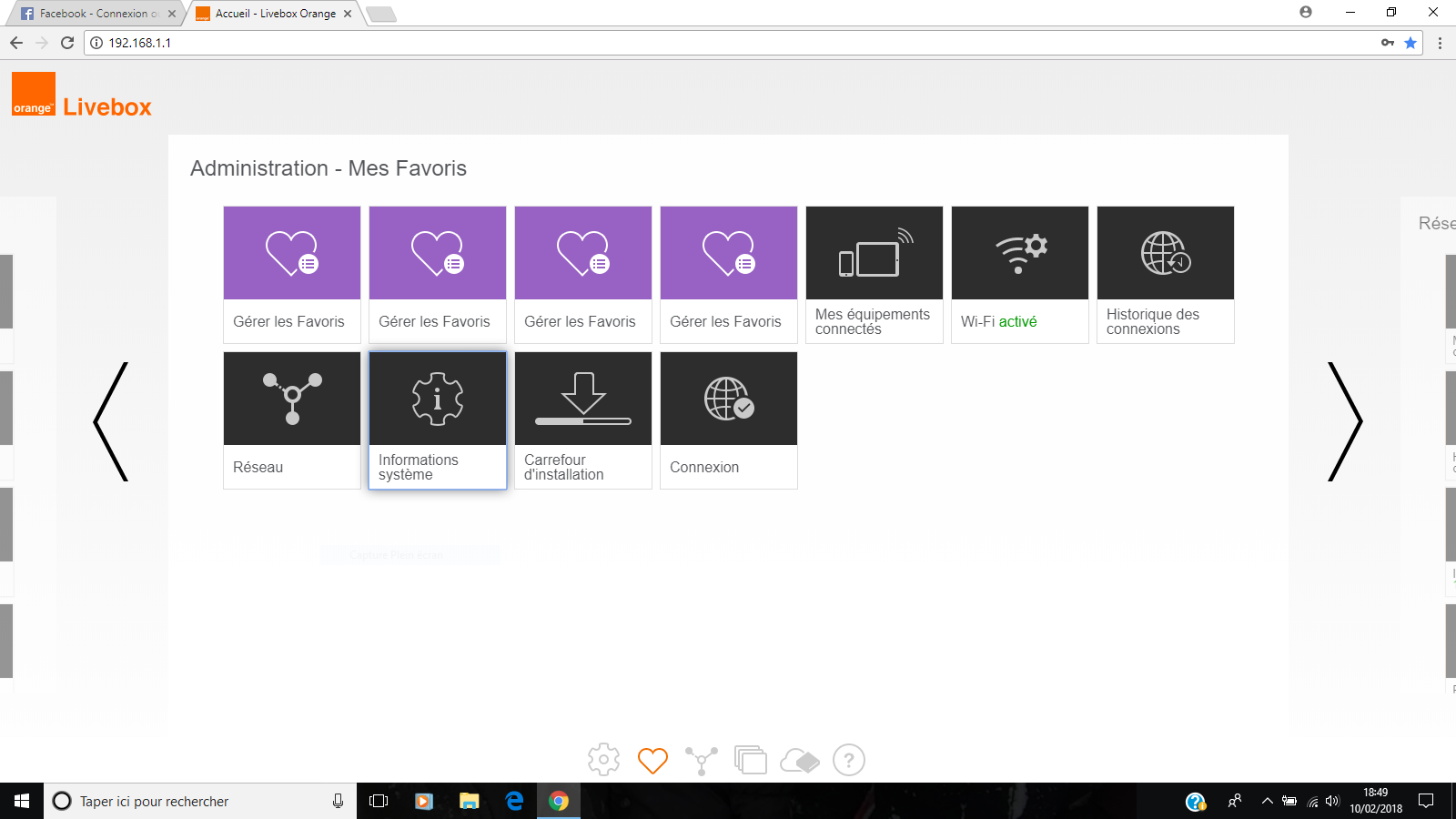Click the first Gérer les Favoris tile
This screenshot has width=1456, height=819.
pos(291,274)
